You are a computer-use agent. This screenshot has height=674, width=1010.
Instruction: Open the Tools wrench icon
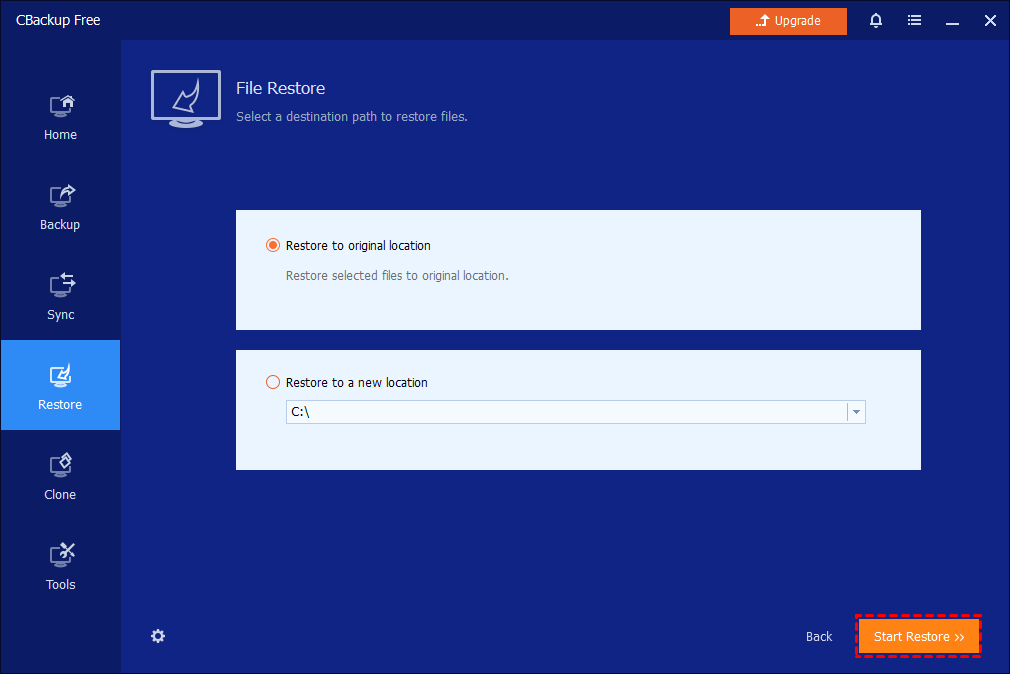pyautogui.click(x=61, y=556)
